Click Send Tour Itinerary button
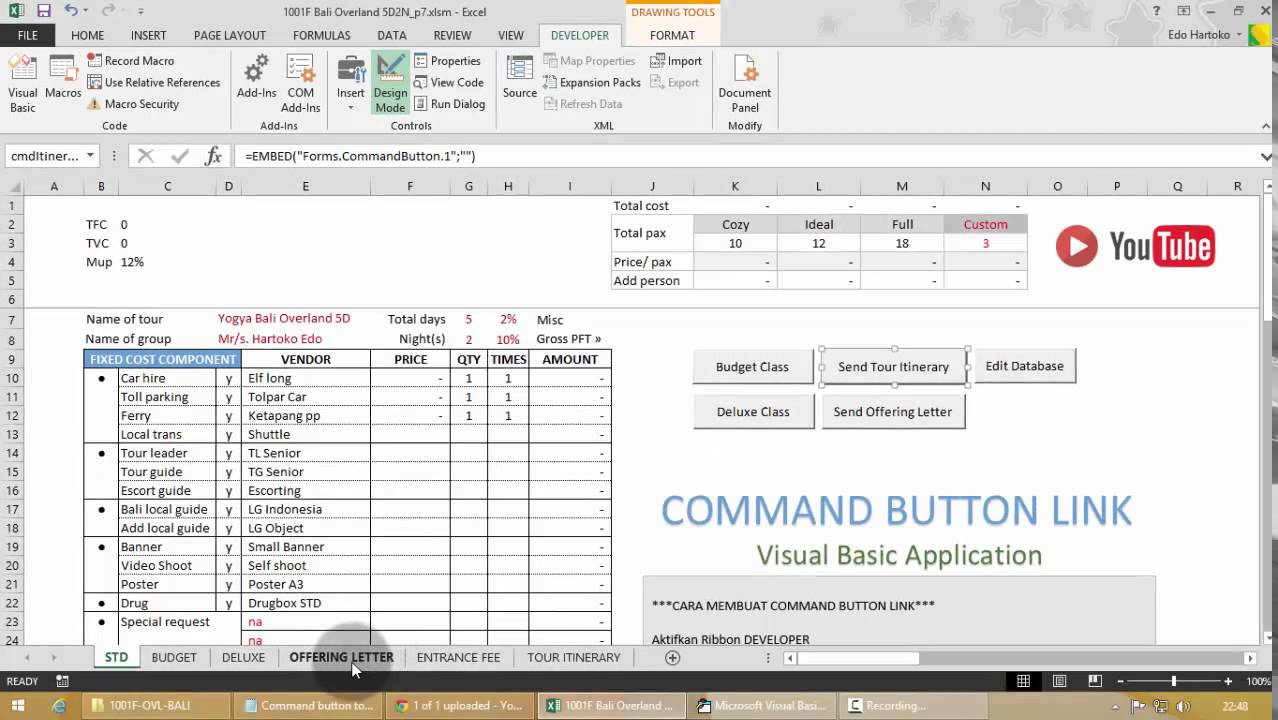 click(893, 367)
